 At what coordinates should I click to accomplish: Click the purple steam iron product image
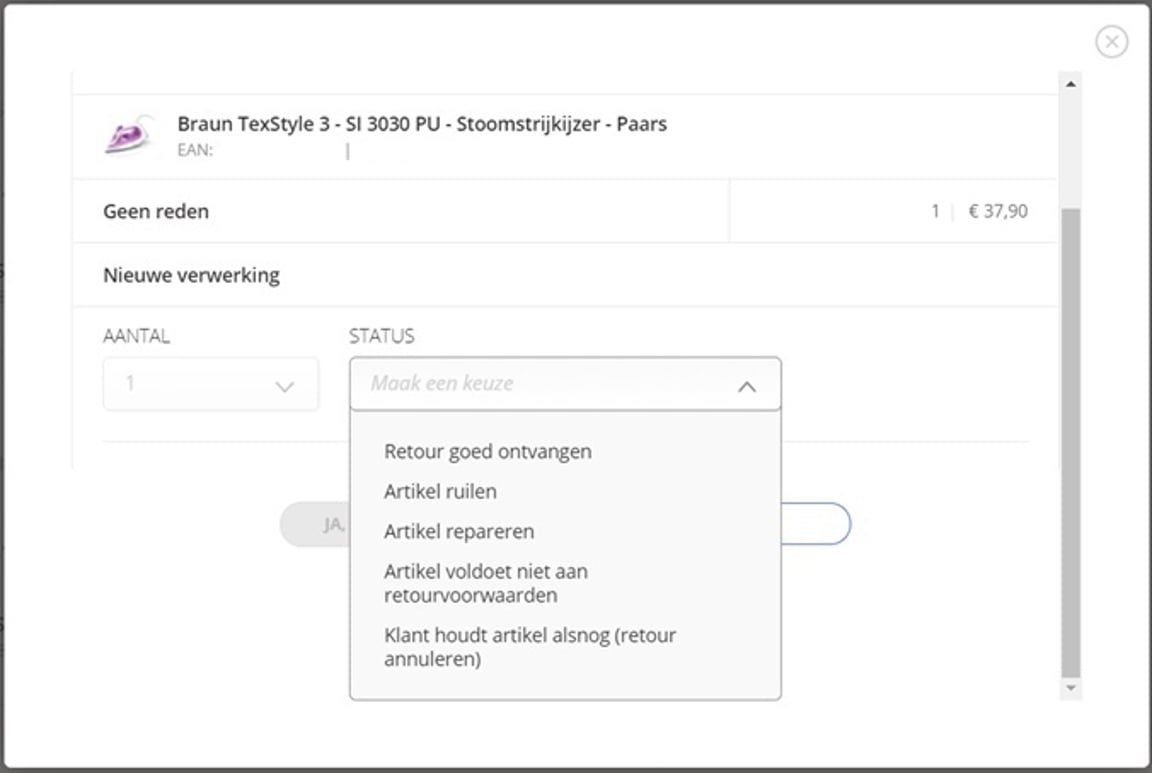tap(129, 136)
